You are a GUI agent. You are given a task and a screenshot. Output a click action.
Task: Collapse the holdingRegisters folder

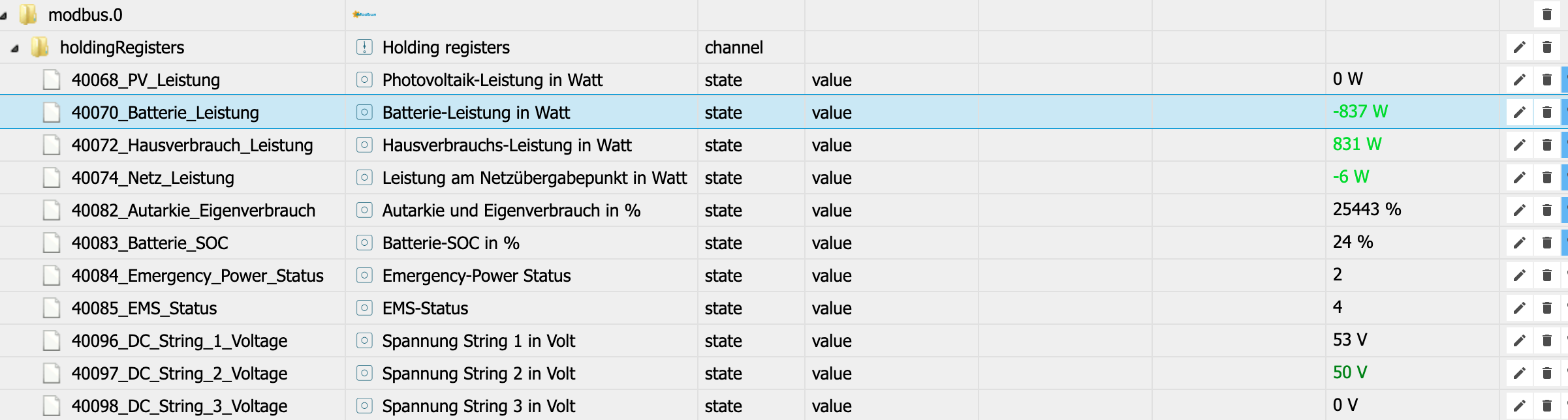click(15, 48)
